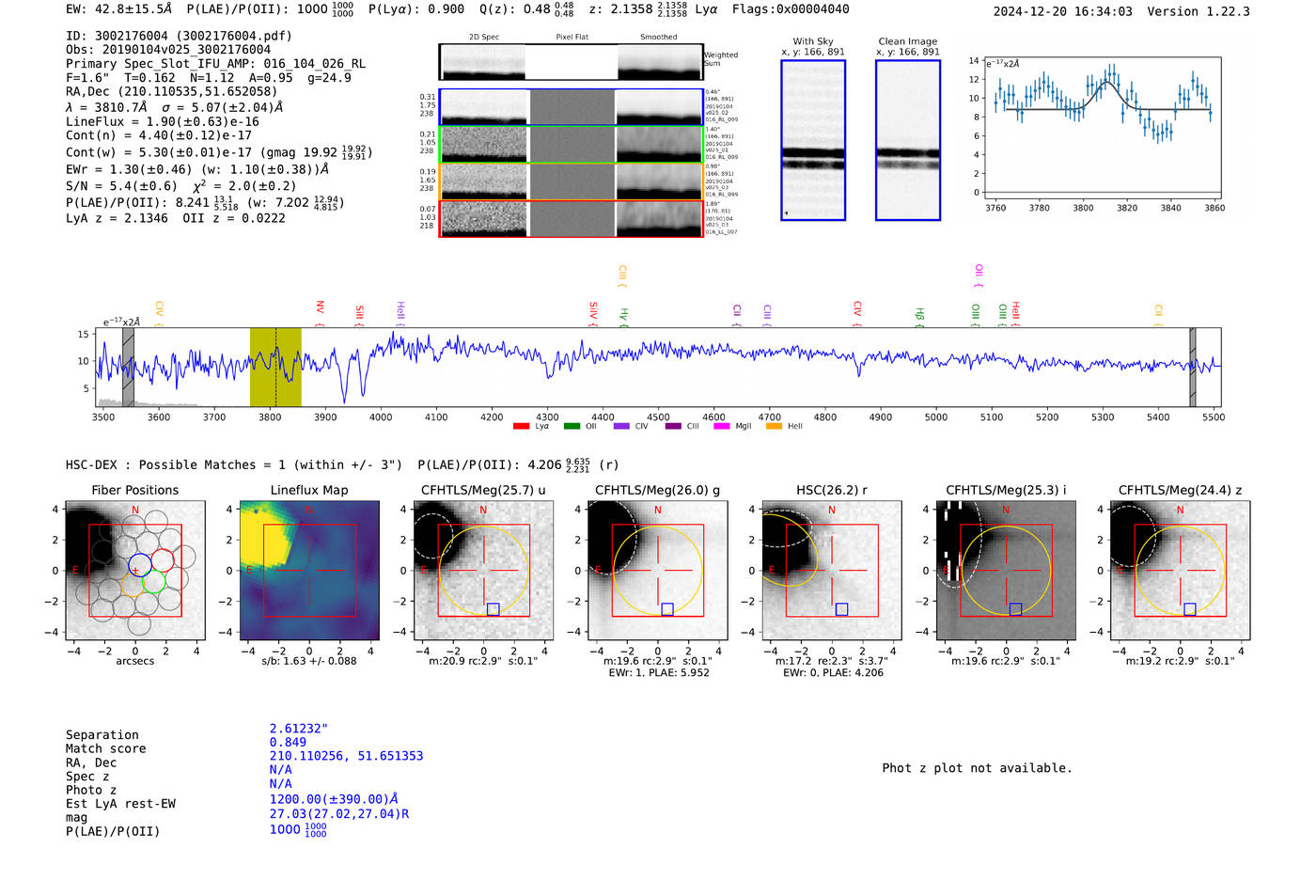Click the Weighted Sum 2D spectrum strip
This screenshot has width=1316, height=896.
tap(571, 62)
